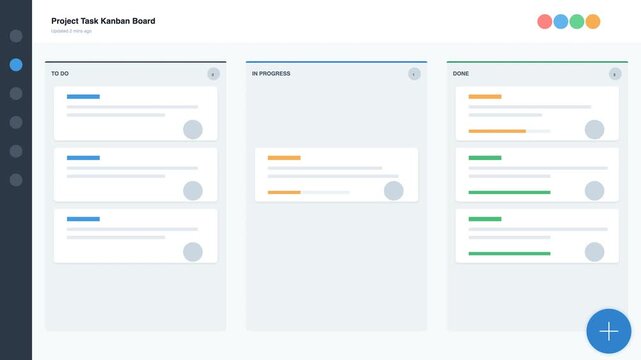Screen dimensions: 641x360
Task: Click assignee avatar on first TO DO card
Action: click(193, 130)
